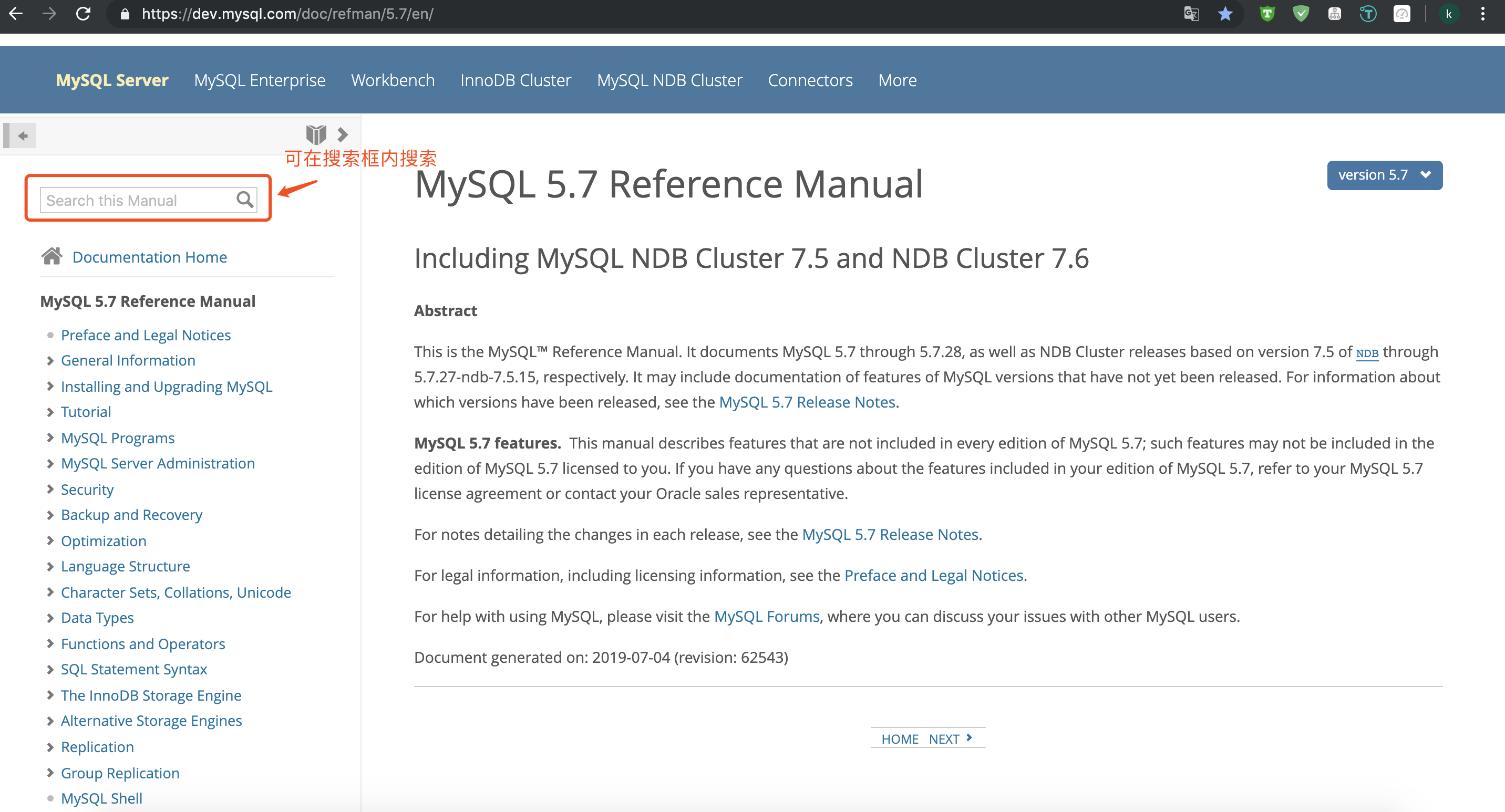Viewport: 1505px width, 812px height.
Task: Open the Chrome three-dot menu
Action: tap(1482, 14)
